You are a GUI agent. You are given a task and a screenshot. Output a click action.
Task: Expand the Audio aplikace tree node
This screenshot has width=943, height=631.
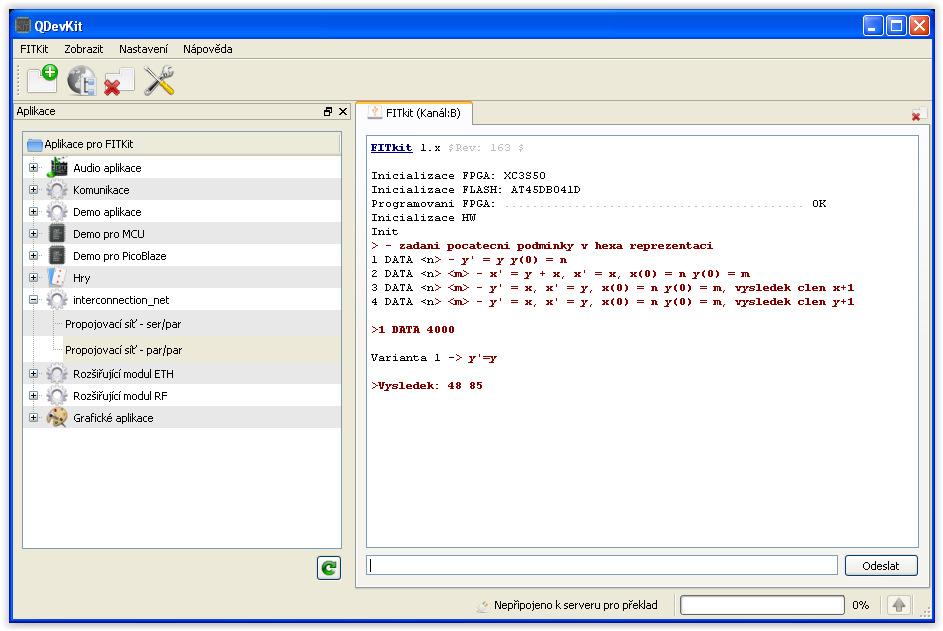(x=34, y=168)
